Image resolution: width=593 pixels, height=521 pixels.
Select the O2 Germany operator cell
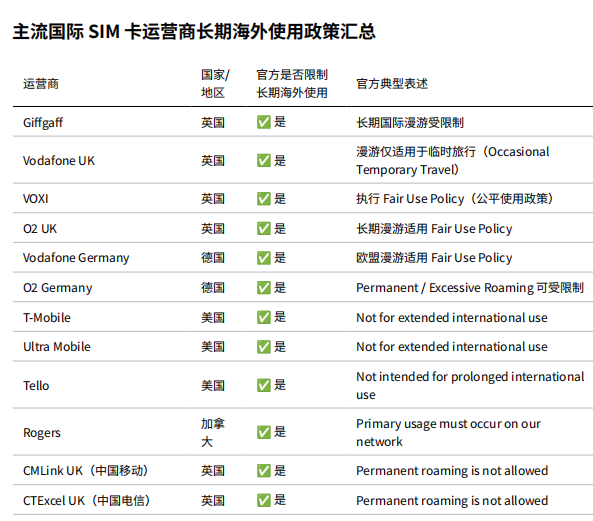coord(57,288)
